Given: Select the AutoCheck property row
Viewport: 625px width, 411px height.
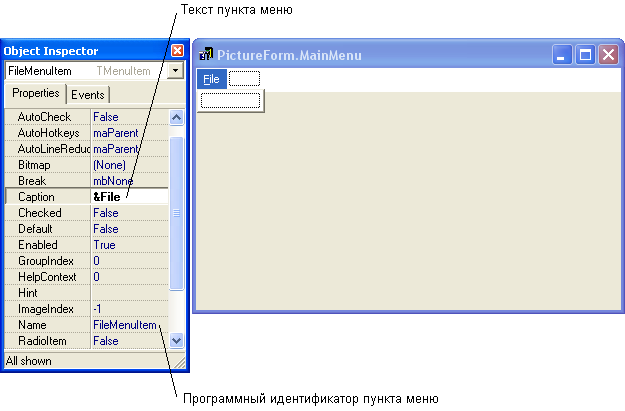Looking at the screenshot, I should (46, 117).
